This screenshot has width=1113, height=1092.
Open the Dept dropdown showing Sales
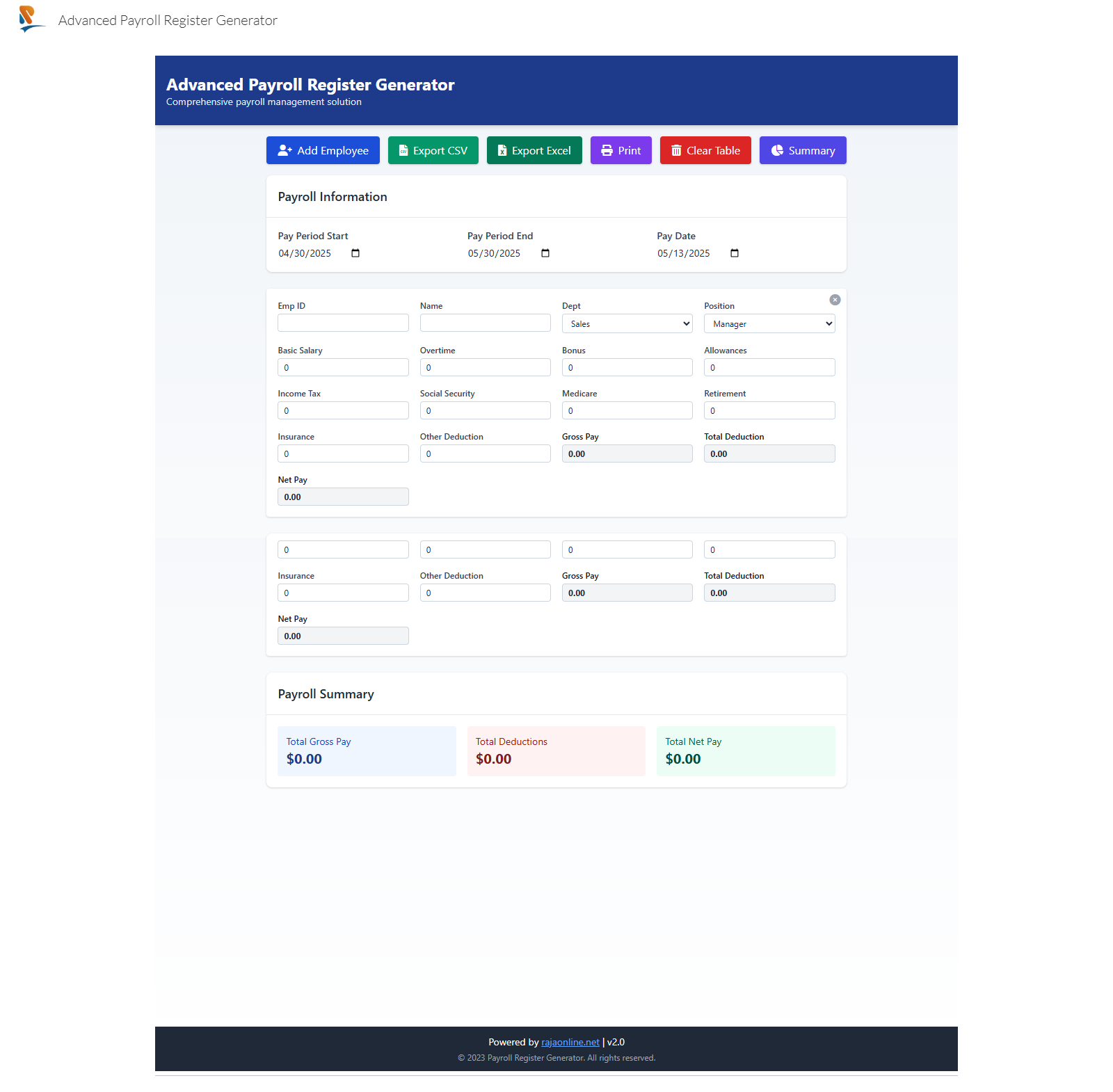pyautogui.click(x=627, y=323)
